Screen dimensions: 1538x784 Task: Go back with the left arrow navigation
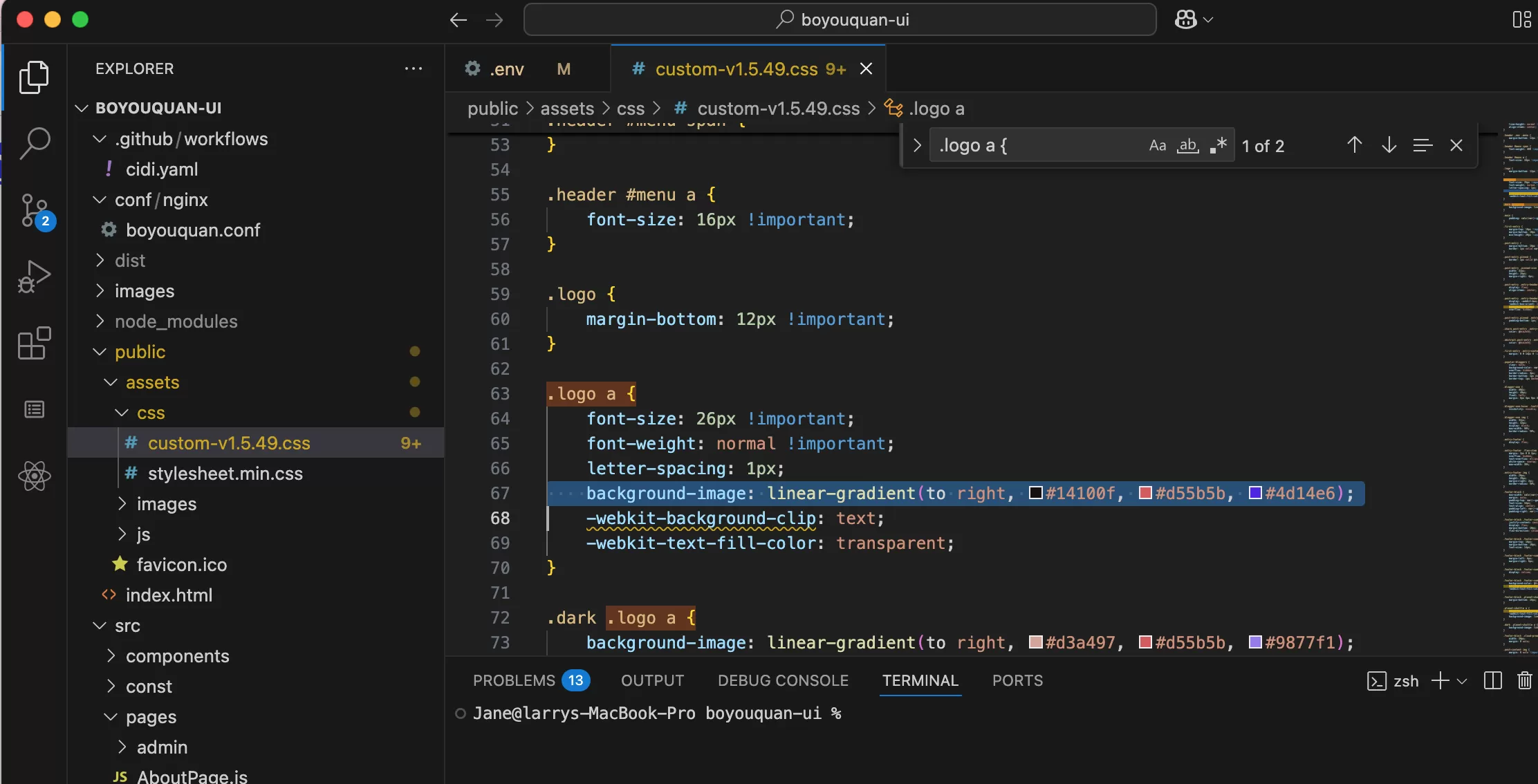458,20
